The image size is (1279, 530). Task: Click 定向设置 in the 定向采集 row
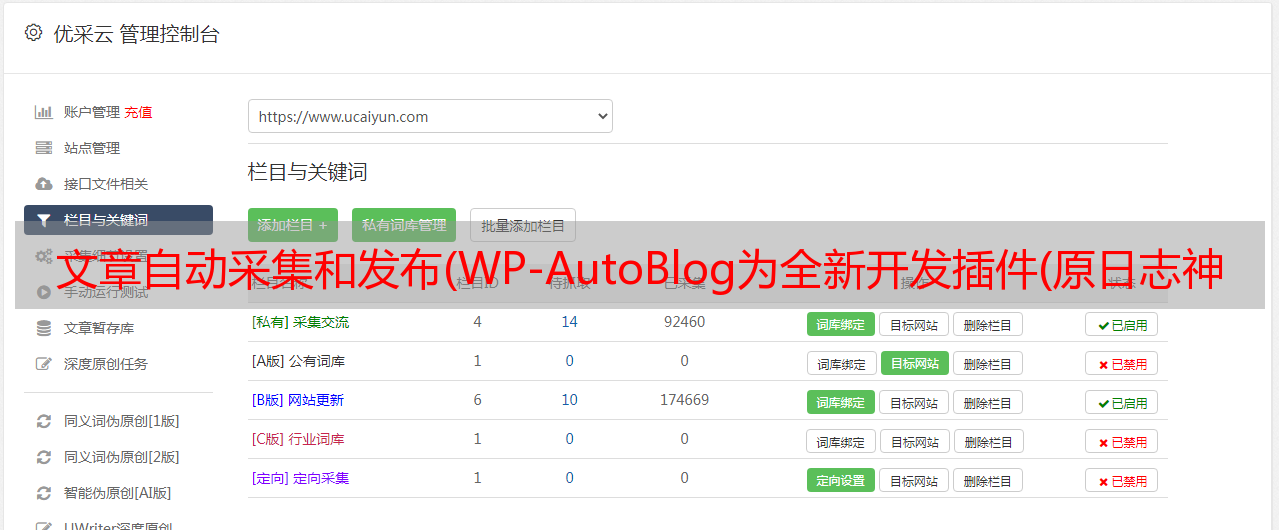coord(841,480)
